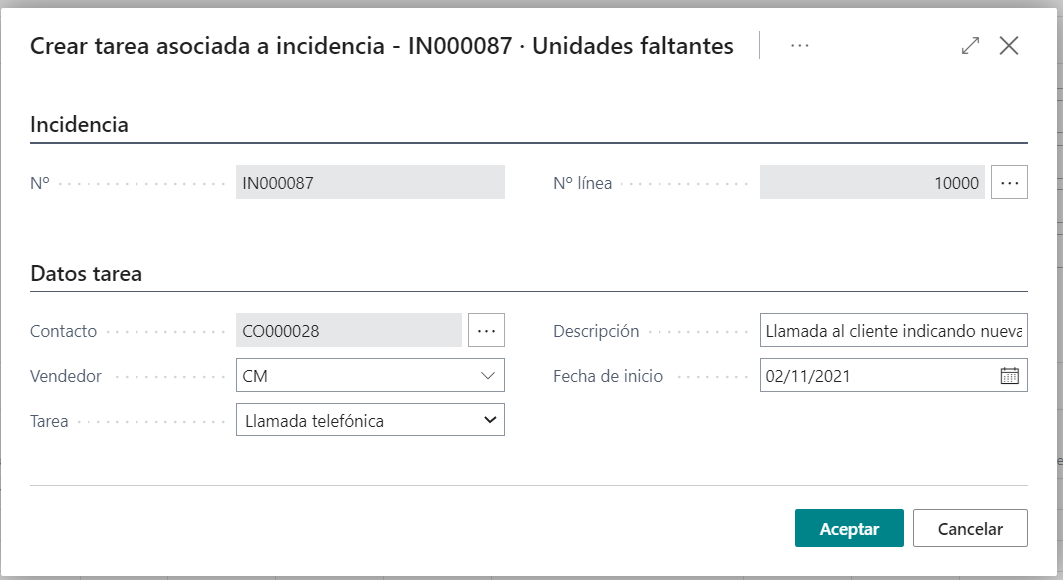
Task: Collapse the Incidencia section header
Action: click(x=80, y=125)
